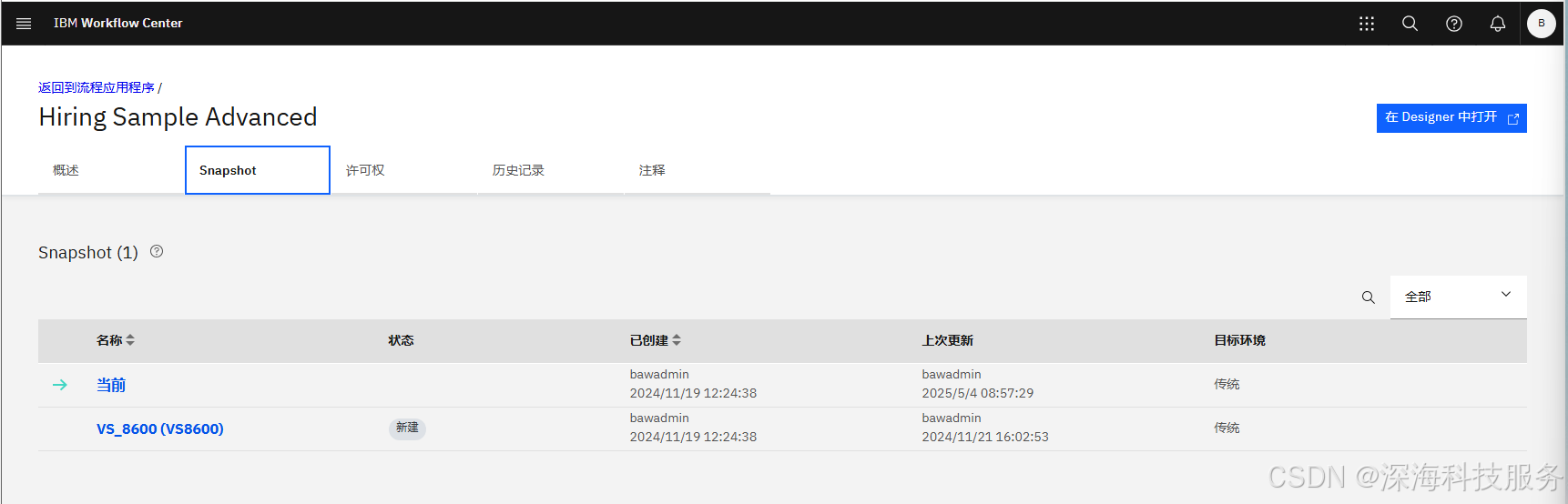Click the 新建 status tag
Viewport: 1568px width, 504px height.
[x=407, y=428]
